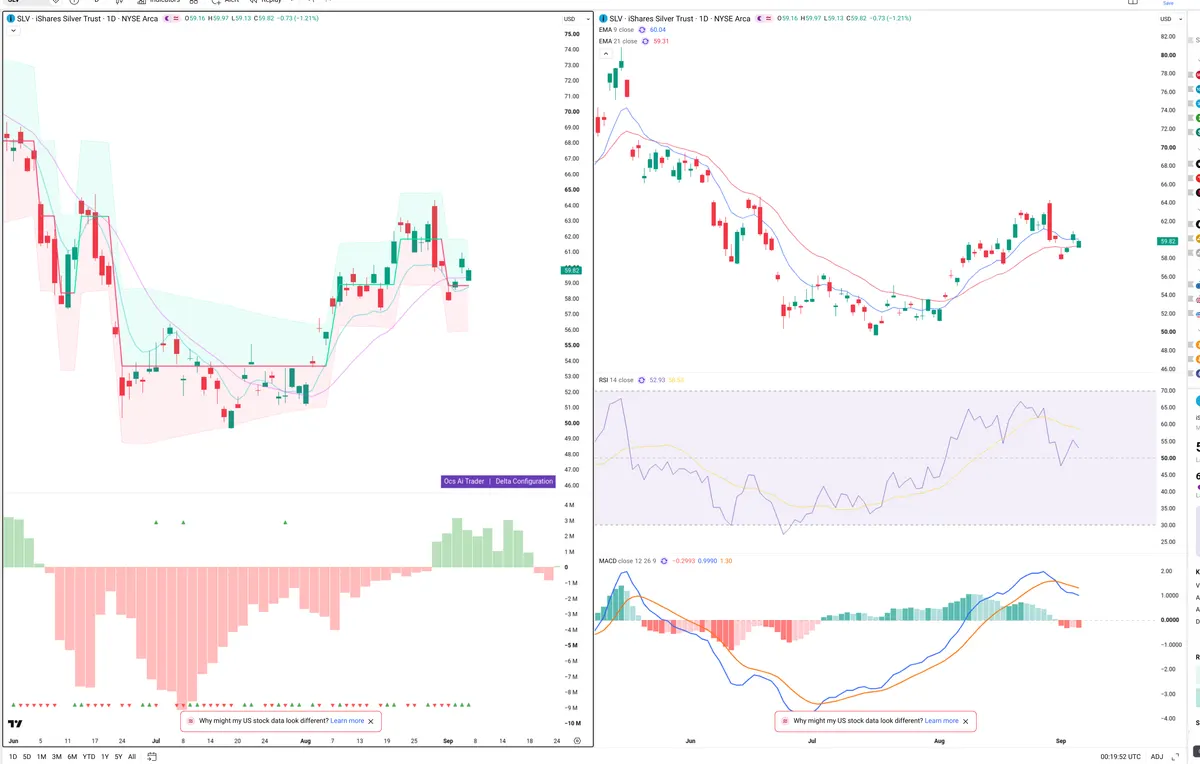Viewport: 1200px width, 764px height.
Task: Click the refresh icon beside RSI 14 close
Action: [x=641, y=380]
